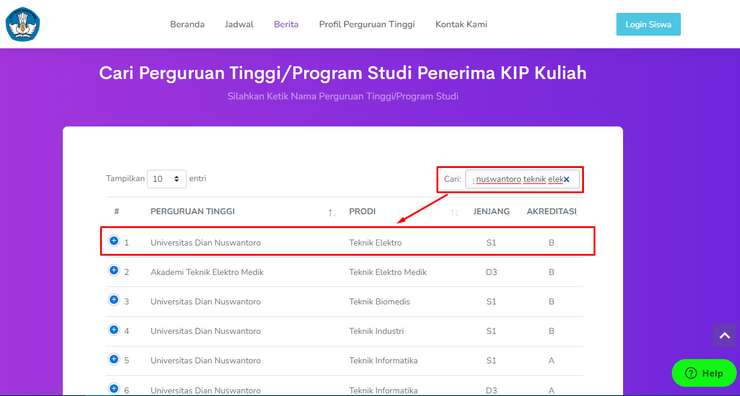
Task: Open the Berita menu item
Action: [x=286, y=24]
